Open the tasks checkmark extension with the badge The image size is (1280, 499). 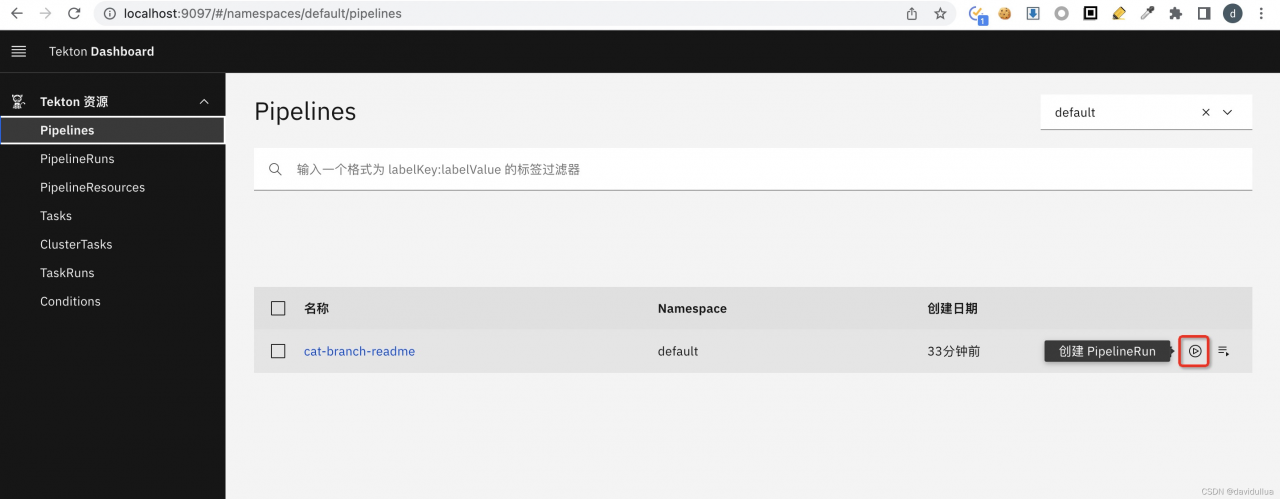coord(977,14)
